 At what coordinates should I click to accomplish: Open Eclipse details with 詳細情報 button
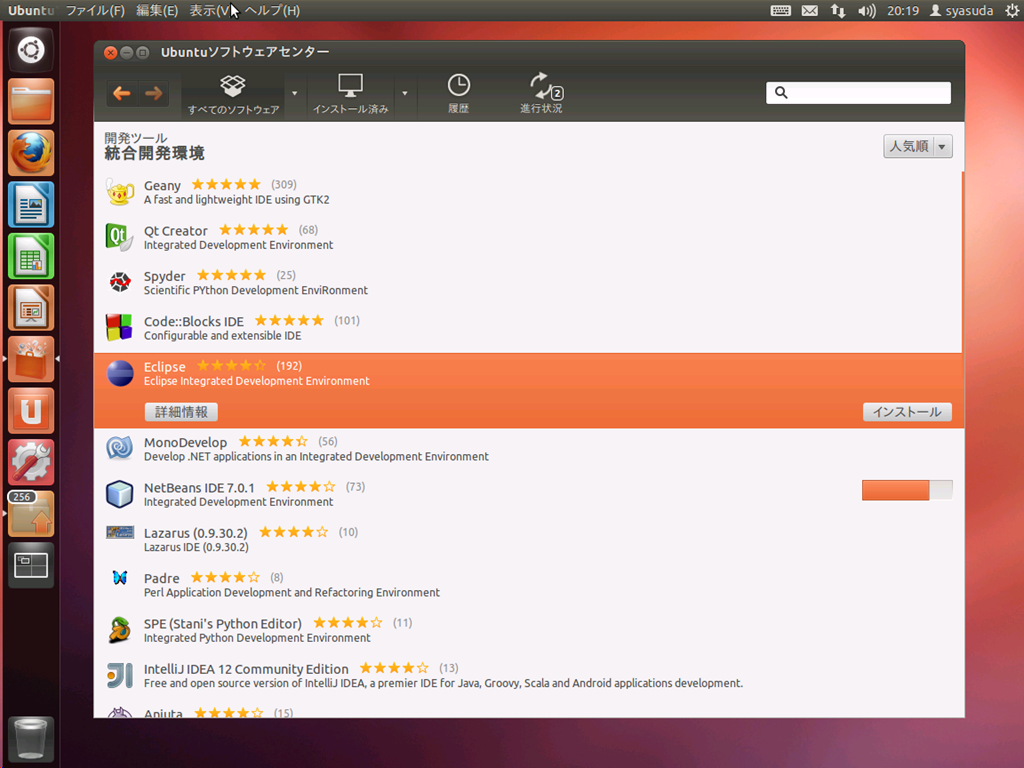tap(181, 412)
